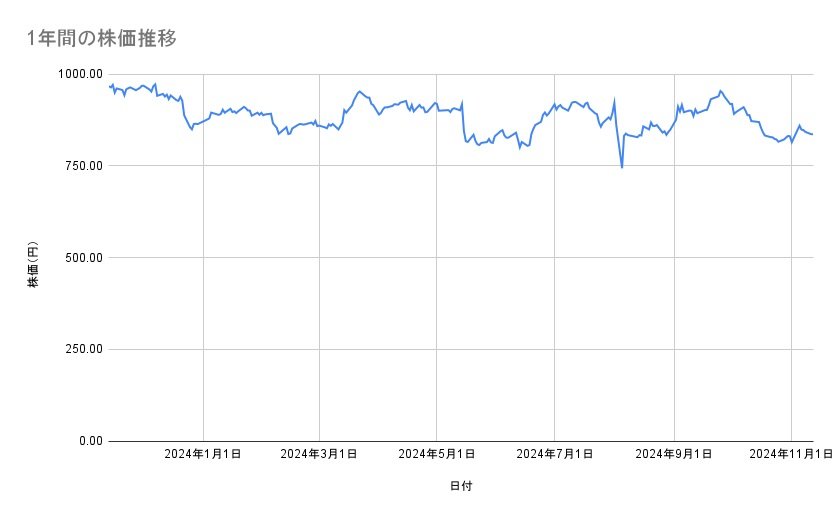839x519 pixels.
Task: Click the line's peak in mid-March 2024
Action: click(x=359, y=91)
